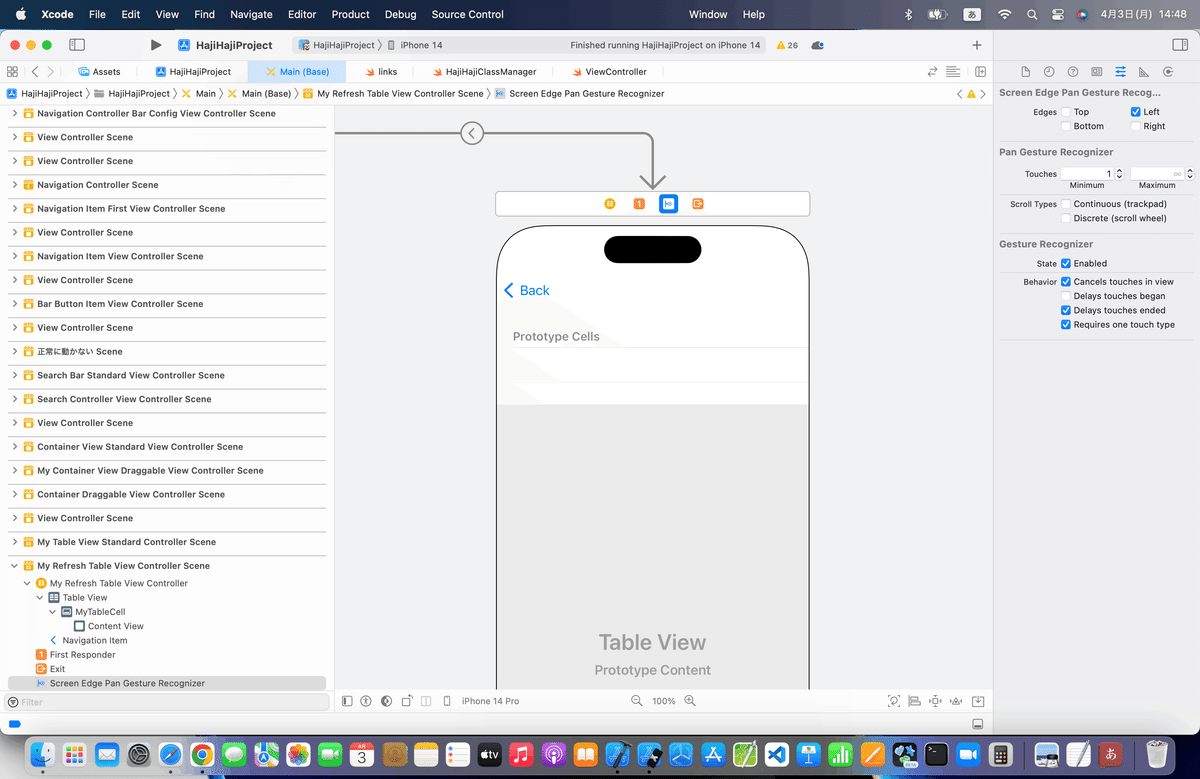Zoom out the storyboard canvas
The width and height of the screenshot is (1200, 779).
(637, 701)
